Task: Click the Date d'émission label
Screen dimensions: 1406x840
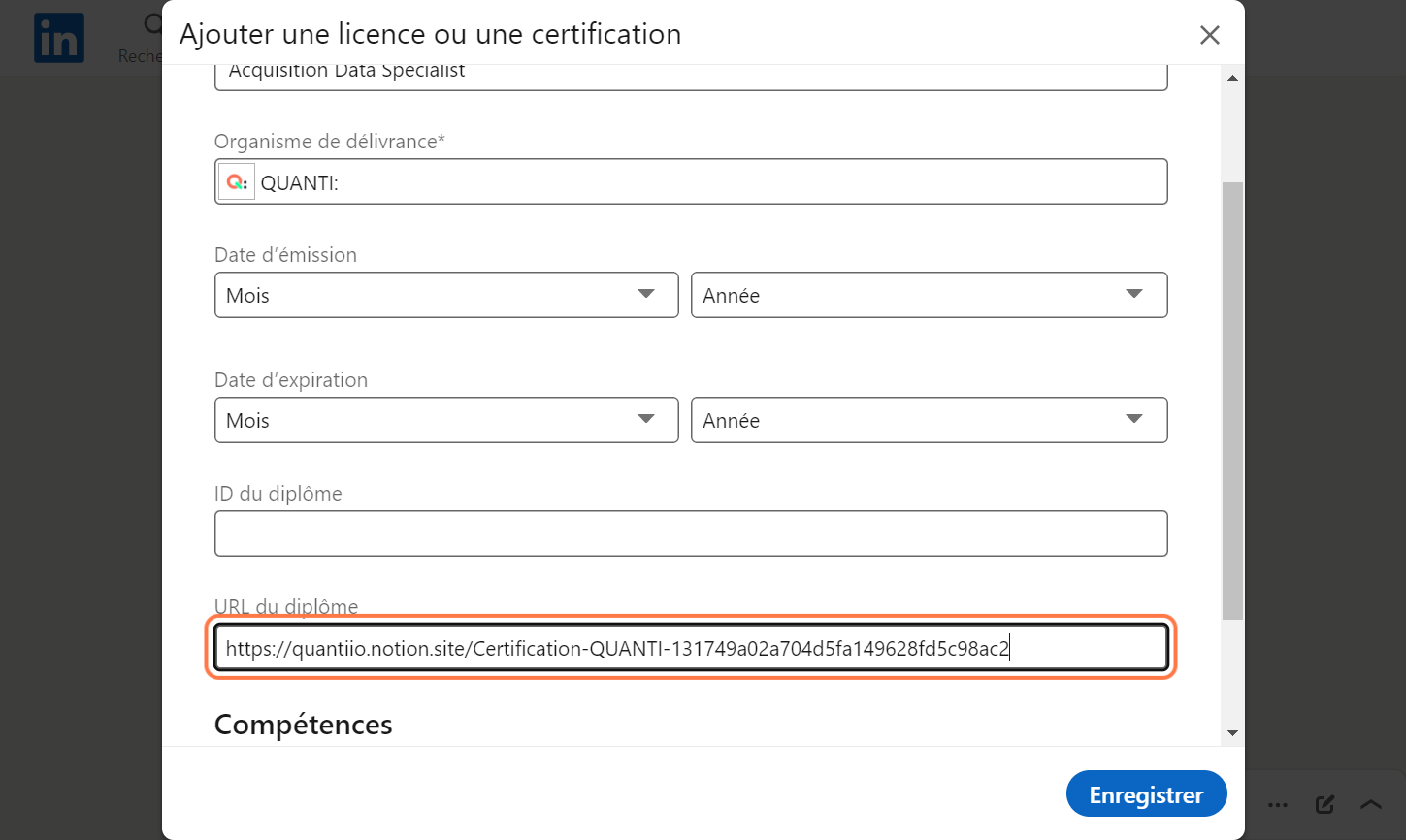Action: (285, 255)
